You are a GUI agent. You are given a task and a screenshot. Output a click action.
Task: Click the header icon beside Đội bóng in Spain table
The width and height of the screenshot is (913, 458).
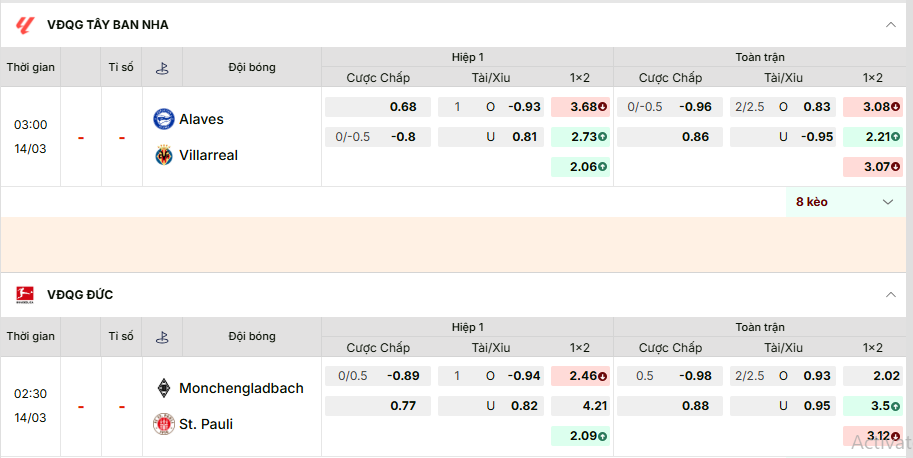click(x=162, y=68)
